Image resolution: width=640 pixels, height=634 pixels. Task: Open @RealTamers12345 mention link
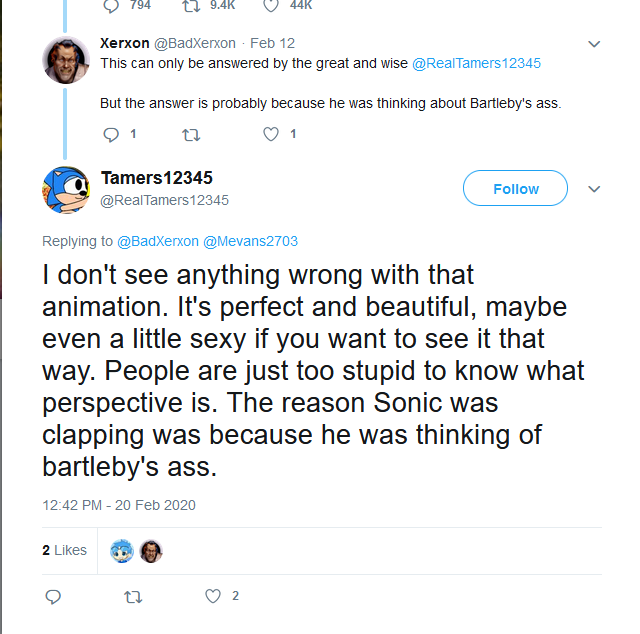click(476, 63)
